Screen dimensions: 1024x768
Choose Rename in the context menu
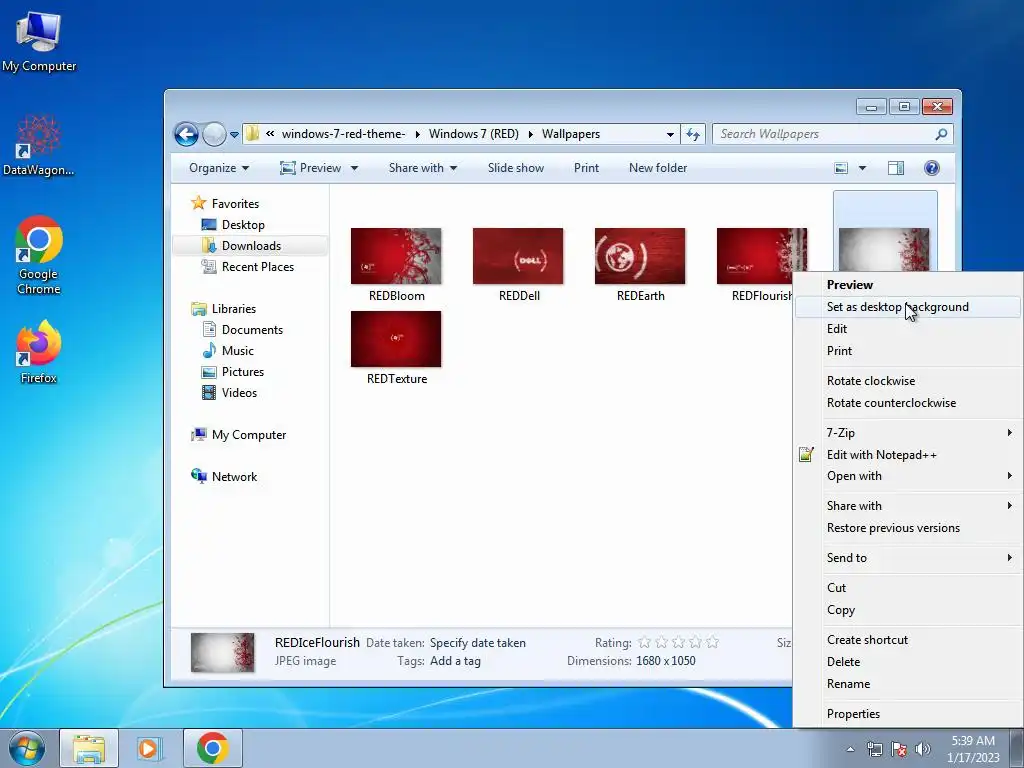pos(908,684)
